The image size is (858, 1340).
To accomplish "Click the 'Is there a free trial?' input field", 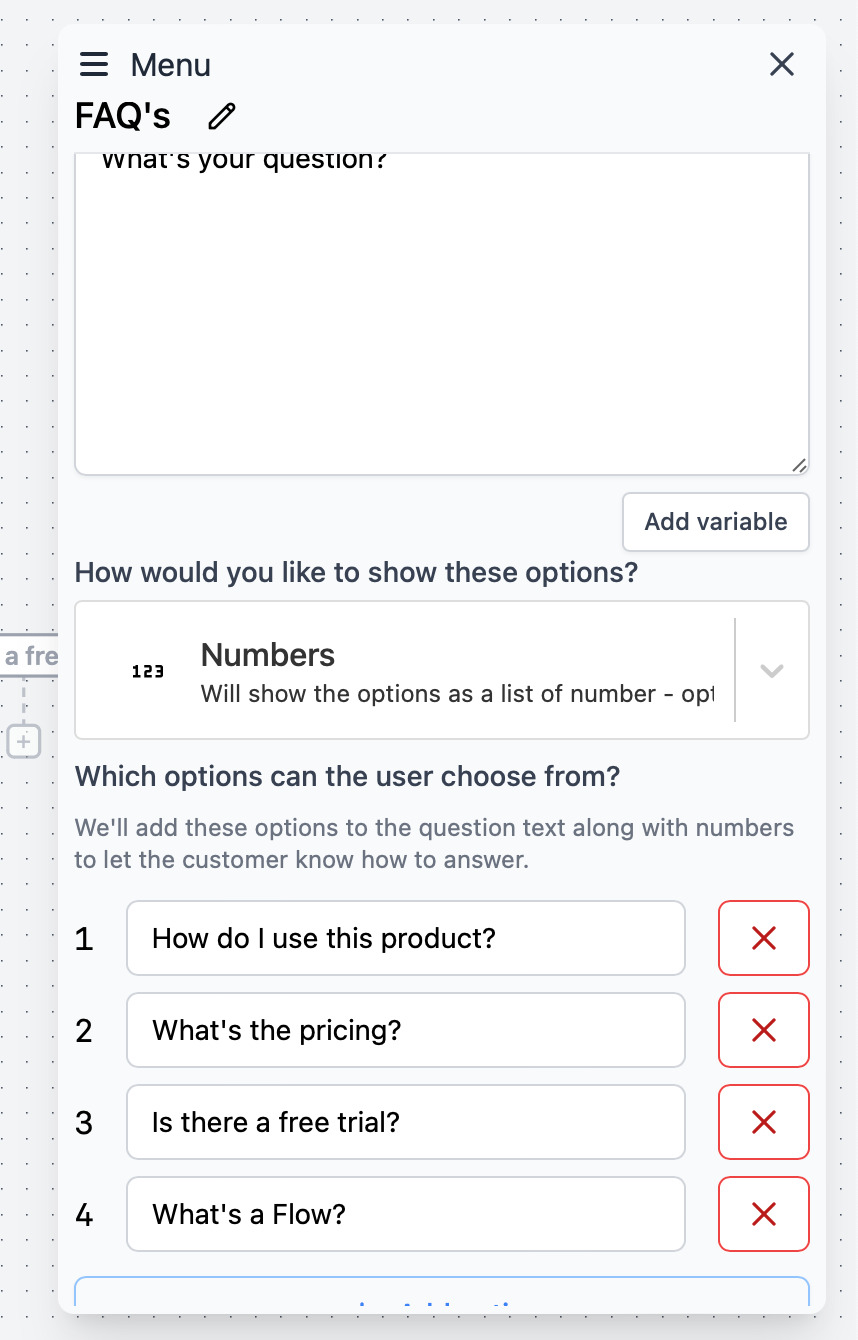I will point(405,1121).
